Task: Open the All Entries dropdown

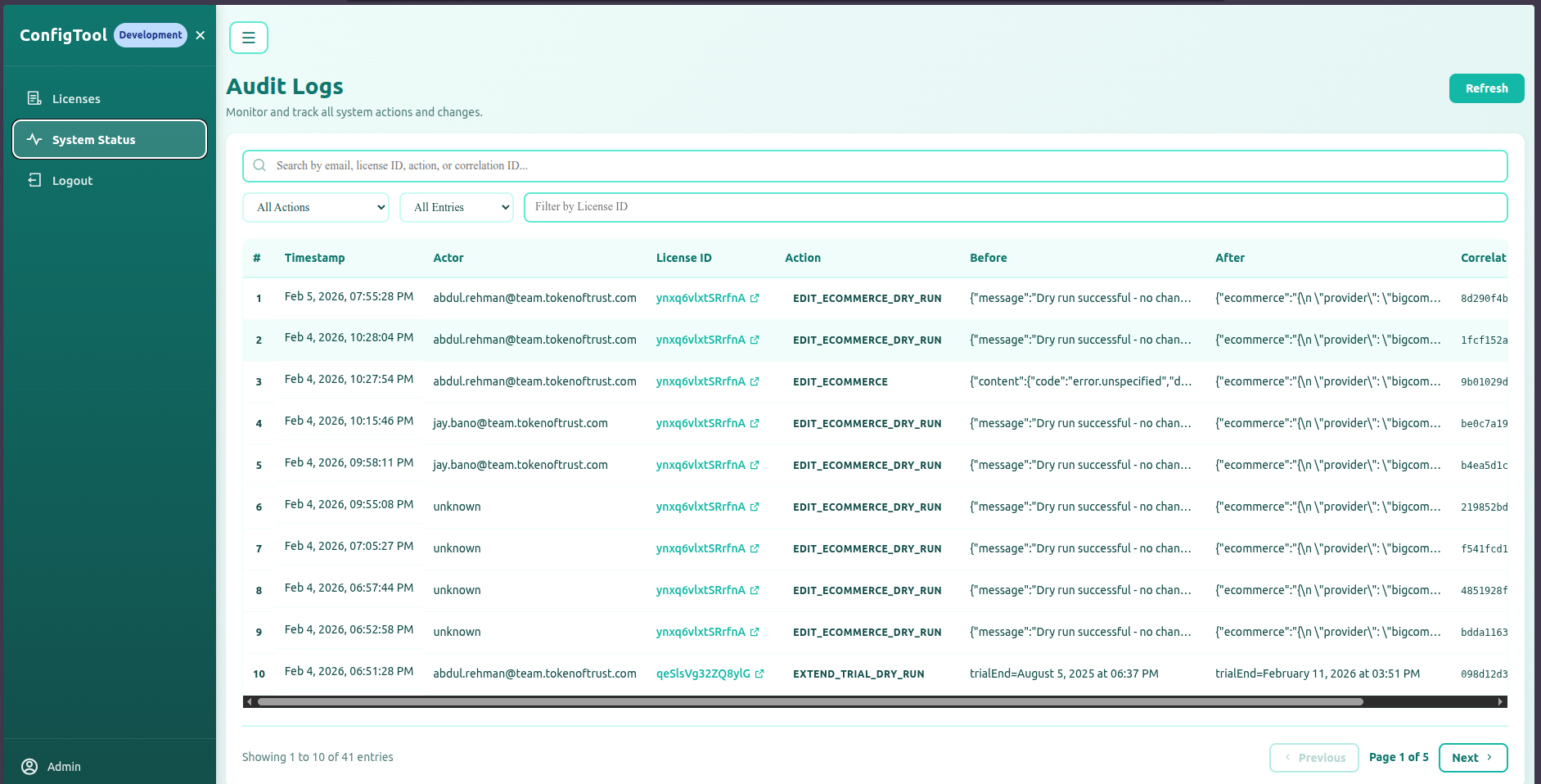Action: click(457, 207)
